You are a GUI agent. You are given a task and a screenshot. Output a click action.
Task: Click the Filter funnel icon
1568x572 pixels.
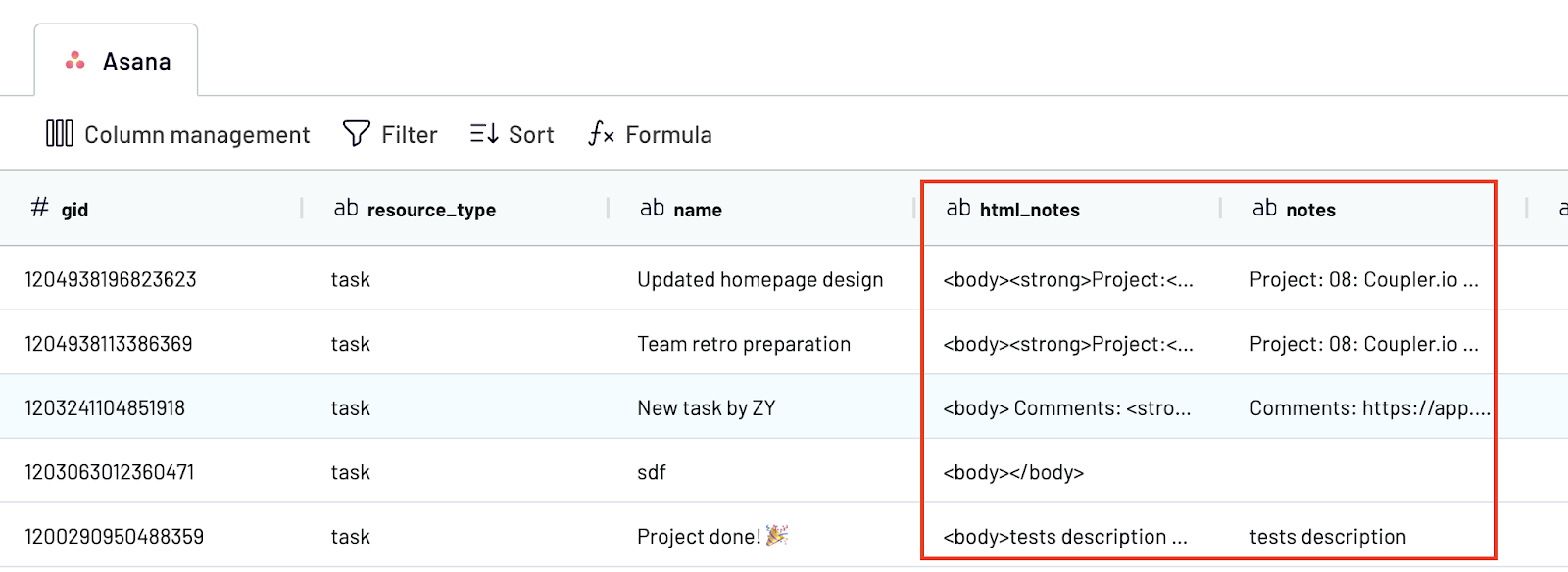point(357,133)
